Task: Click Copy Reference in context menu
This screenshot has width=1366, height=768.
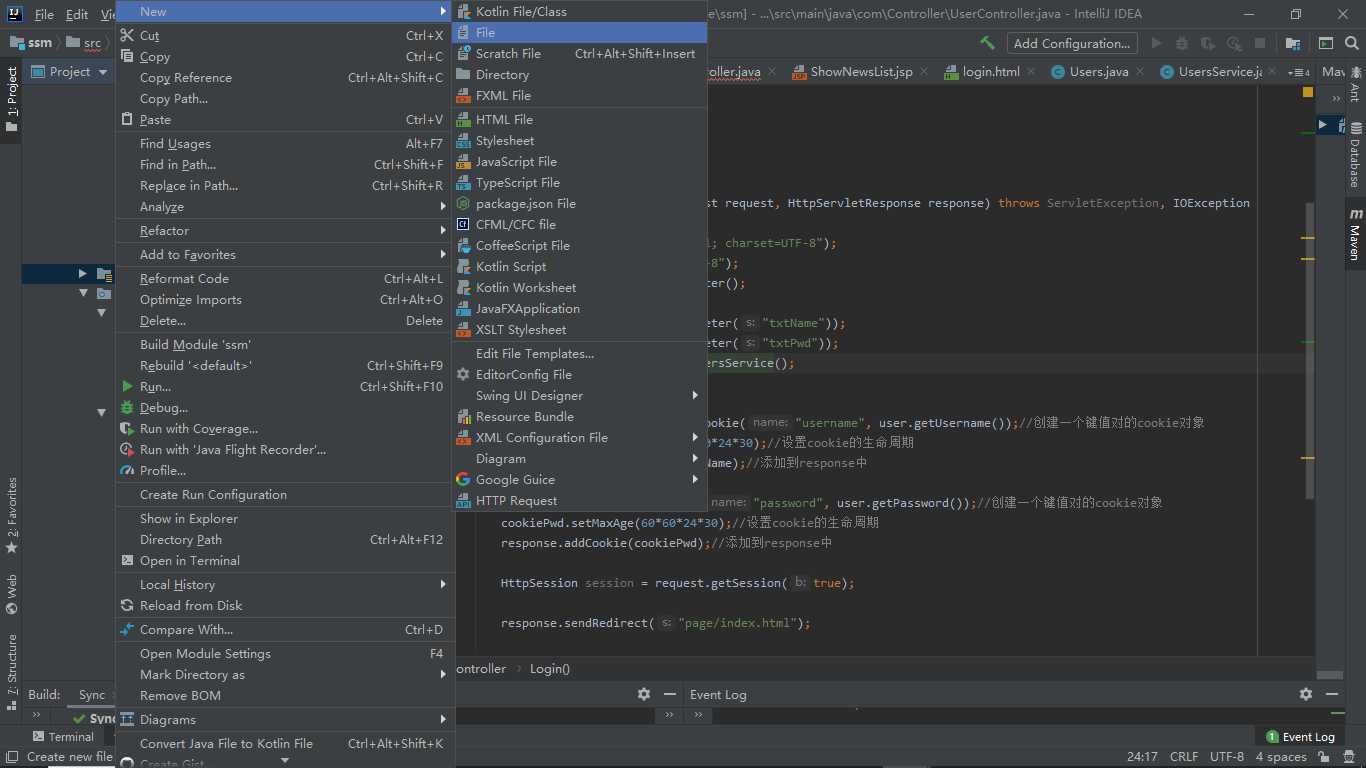Action: tap(285, 77)
